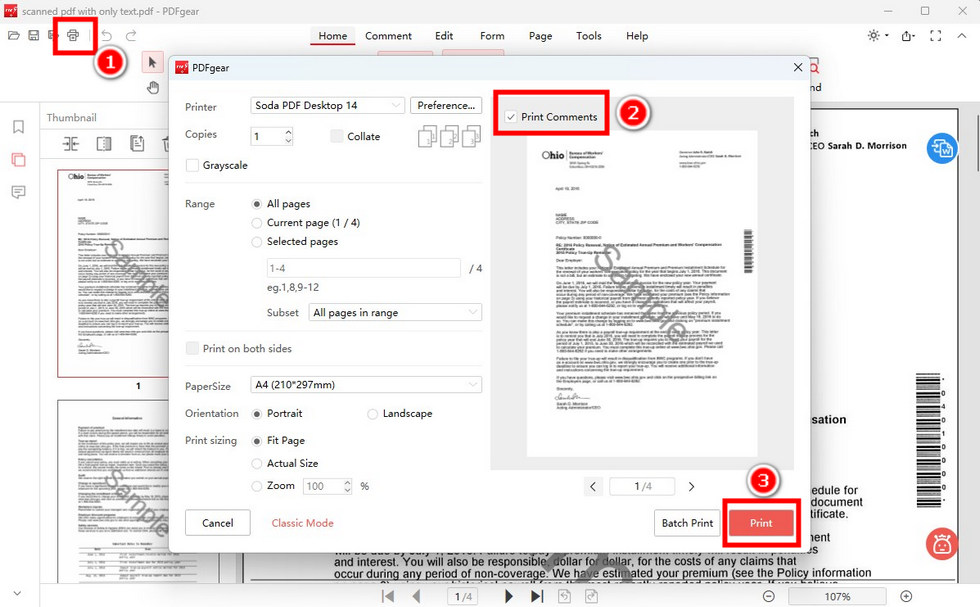The height and width of the screenshot is (607, 980).
Task: Show previous preview page in print dialog
Action: point(593,486)
